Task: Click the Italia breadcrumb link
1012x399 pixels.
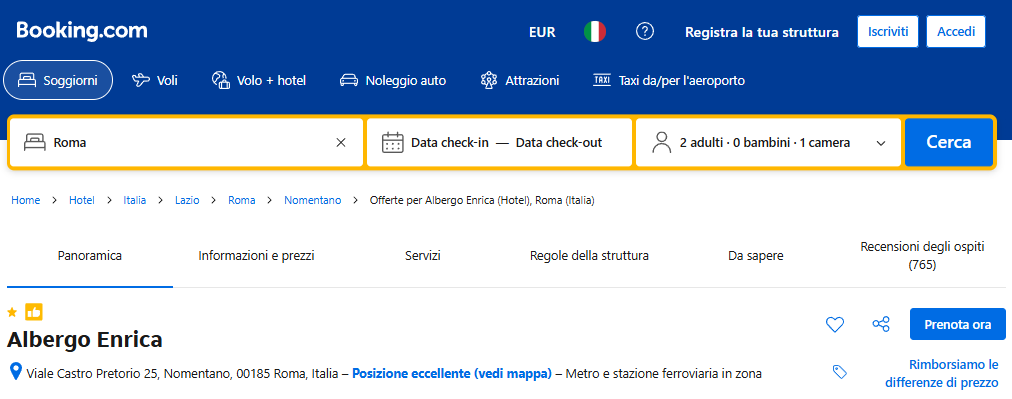Action: coord(135,200)
